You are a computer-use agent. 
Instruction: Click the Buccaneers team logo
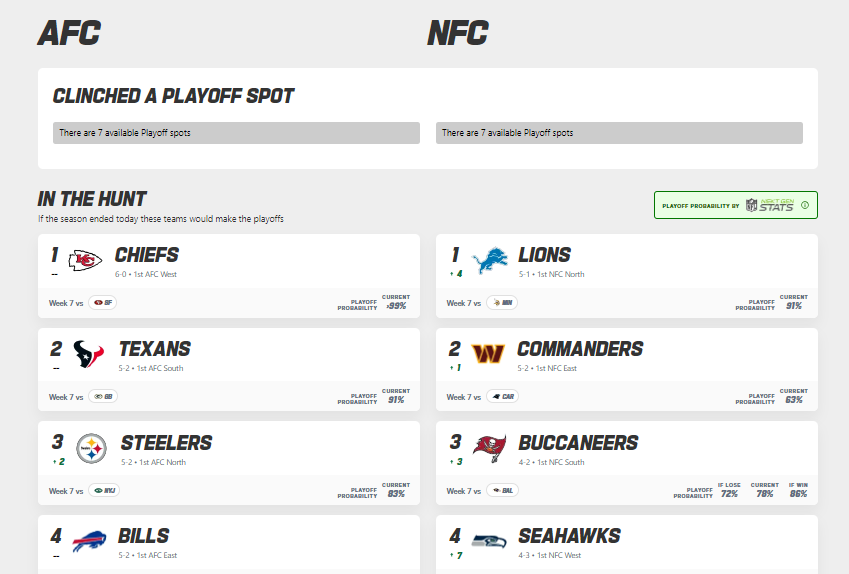click(489, 448)
